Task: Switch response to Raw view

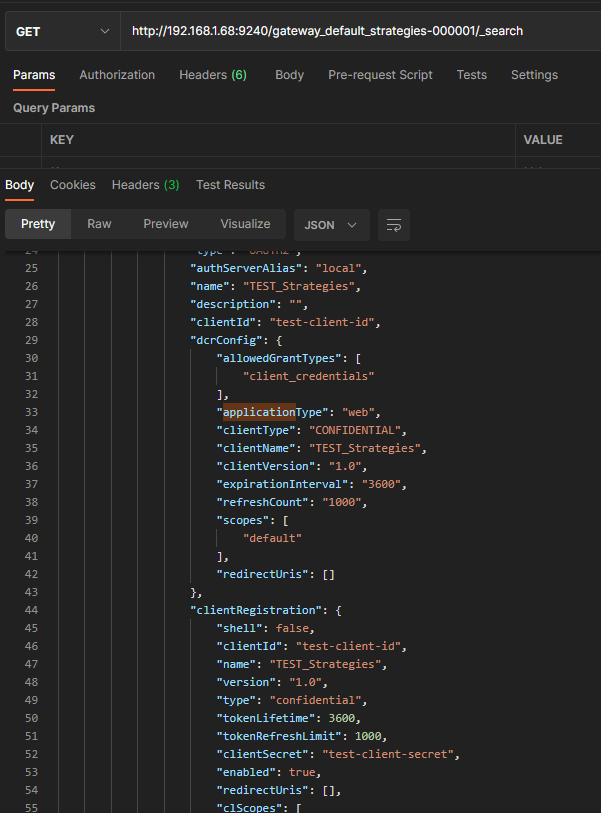Action: tap(99, 224)
